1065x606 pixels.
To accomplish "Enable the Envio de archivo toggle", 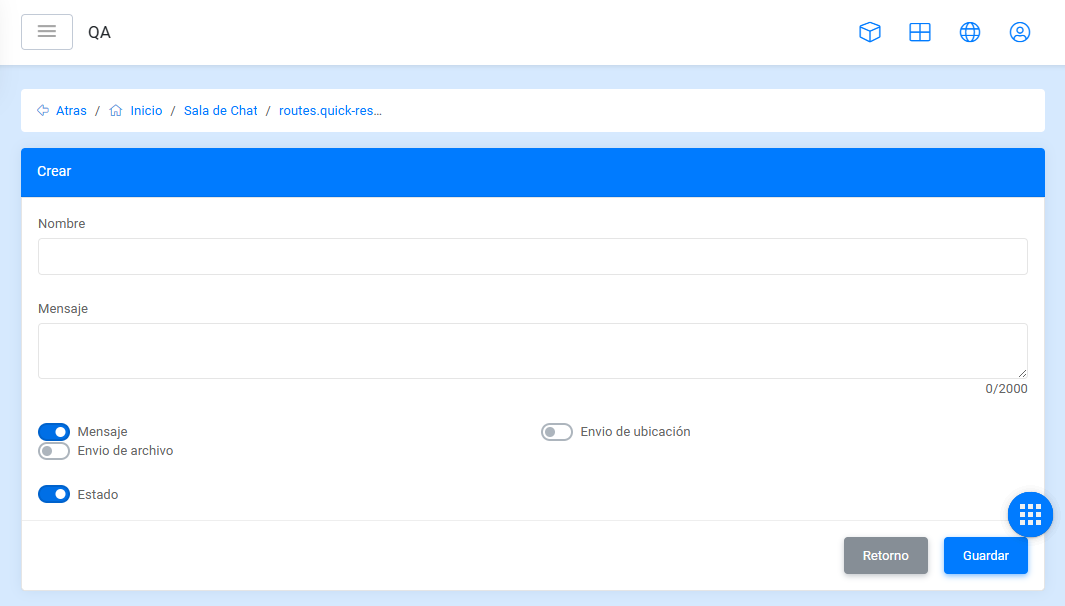I will tap(54, 451).
